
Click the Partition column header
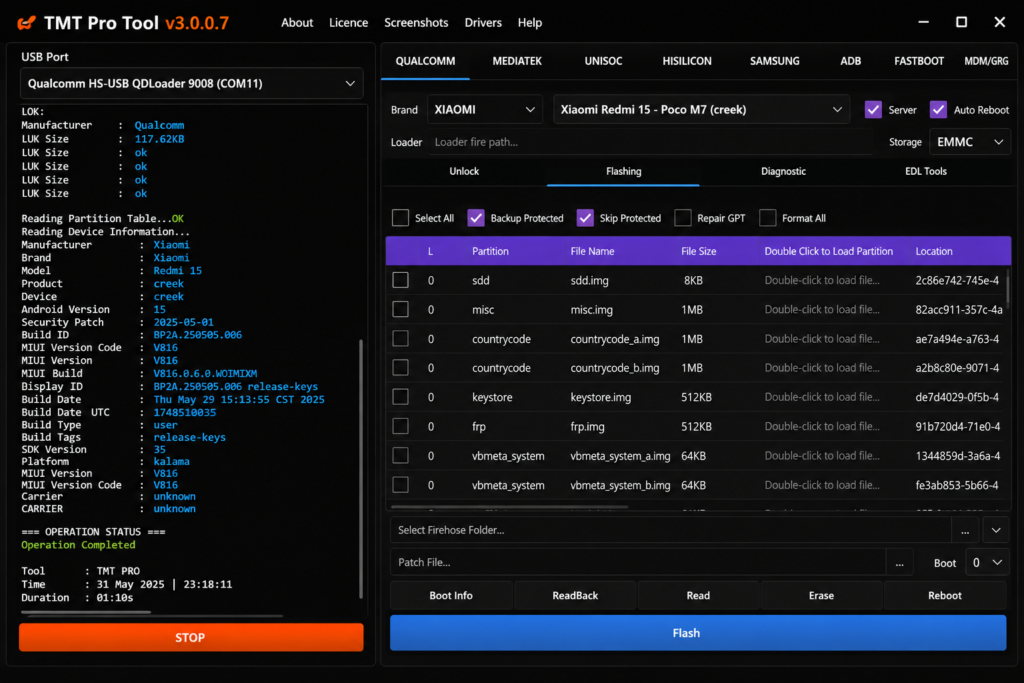coord(490,251)
